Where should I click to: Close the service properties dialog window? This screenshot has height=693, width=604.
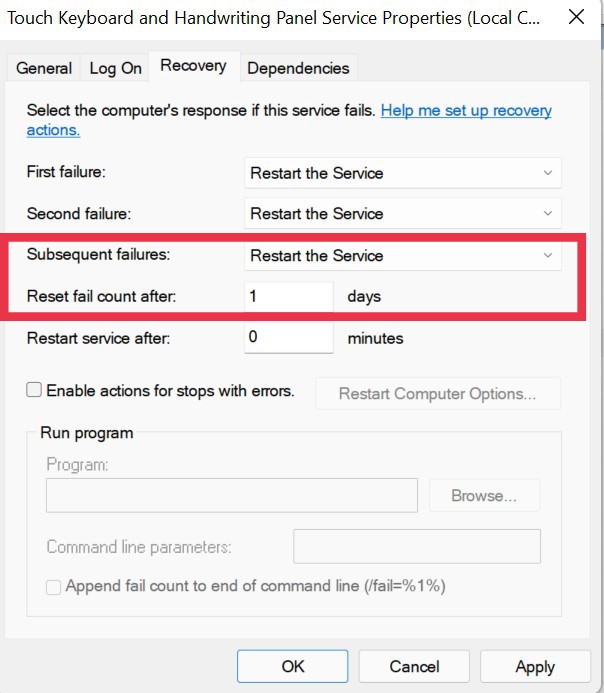pos(576,17)
